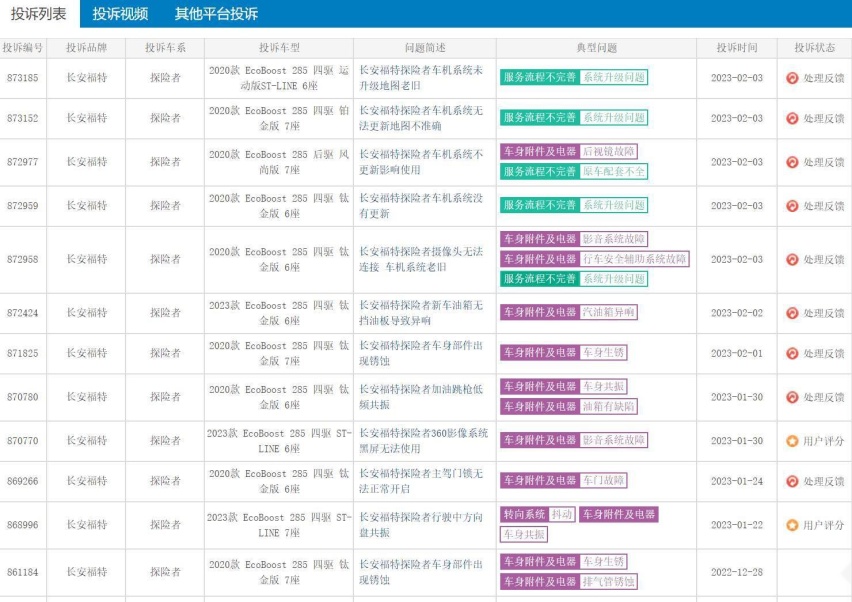Click the 车身生锈 tag in row 871825
The image size is (852, 602).
pos(604,353)
